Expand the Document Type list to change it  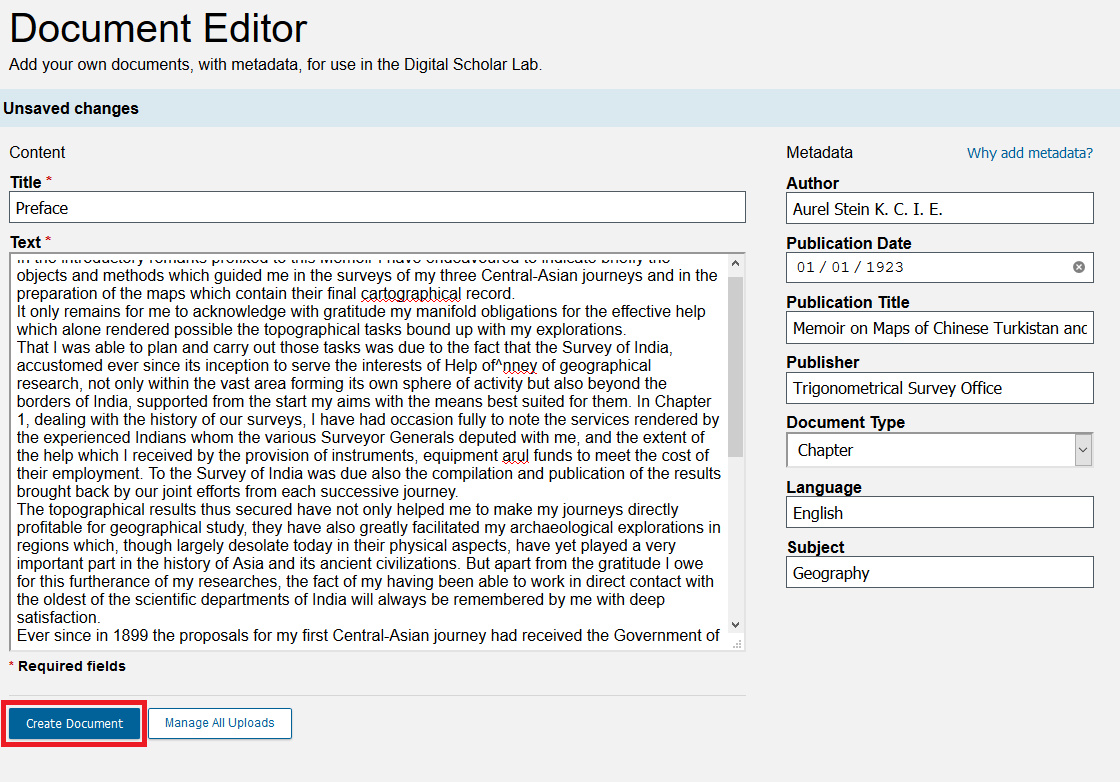pyautogui.click(x=1082, y=449)
